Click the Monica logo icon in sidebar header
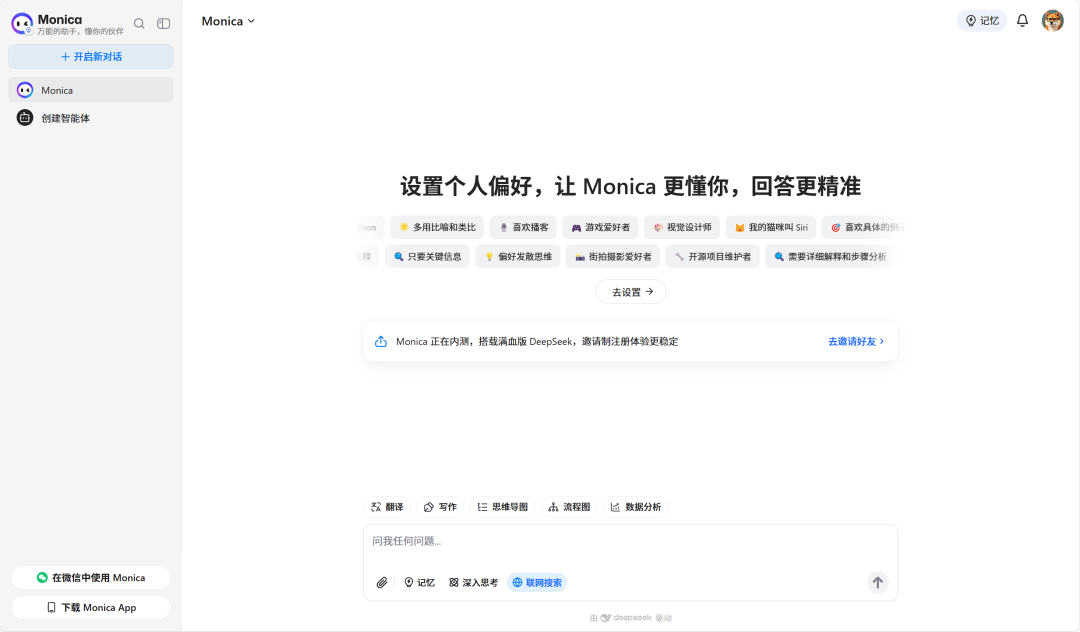 [22, 23]
